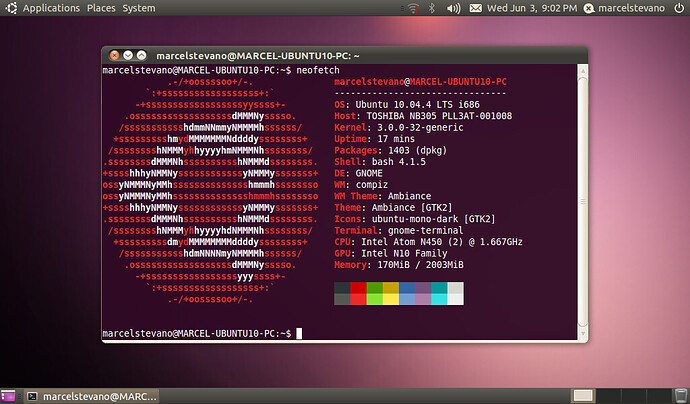Close the terminal window
The image size is (690, 404).
114,55
